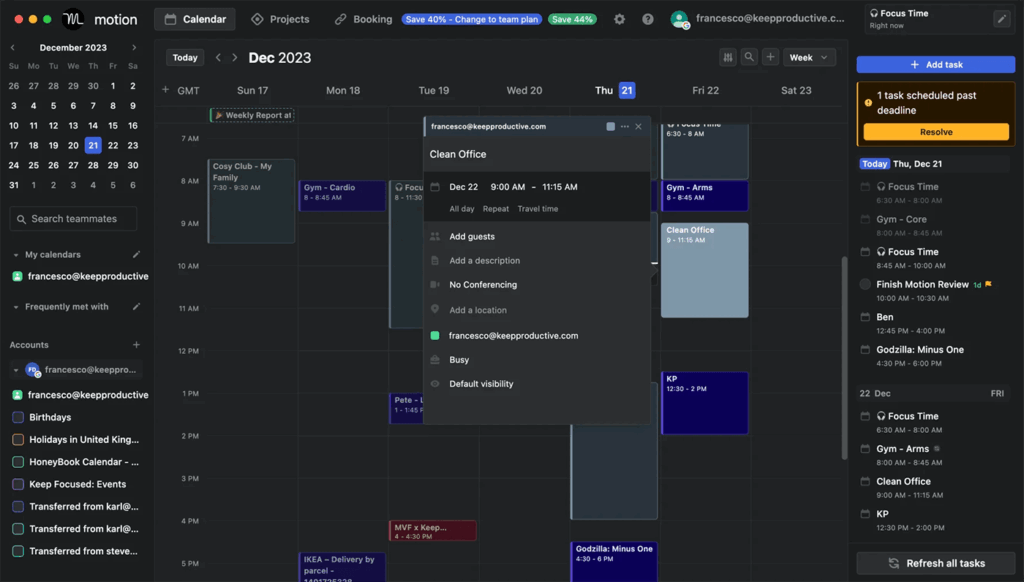Open the three-dot menu in the event popup
1024x582 pixels.
click(x=625, y=127)
